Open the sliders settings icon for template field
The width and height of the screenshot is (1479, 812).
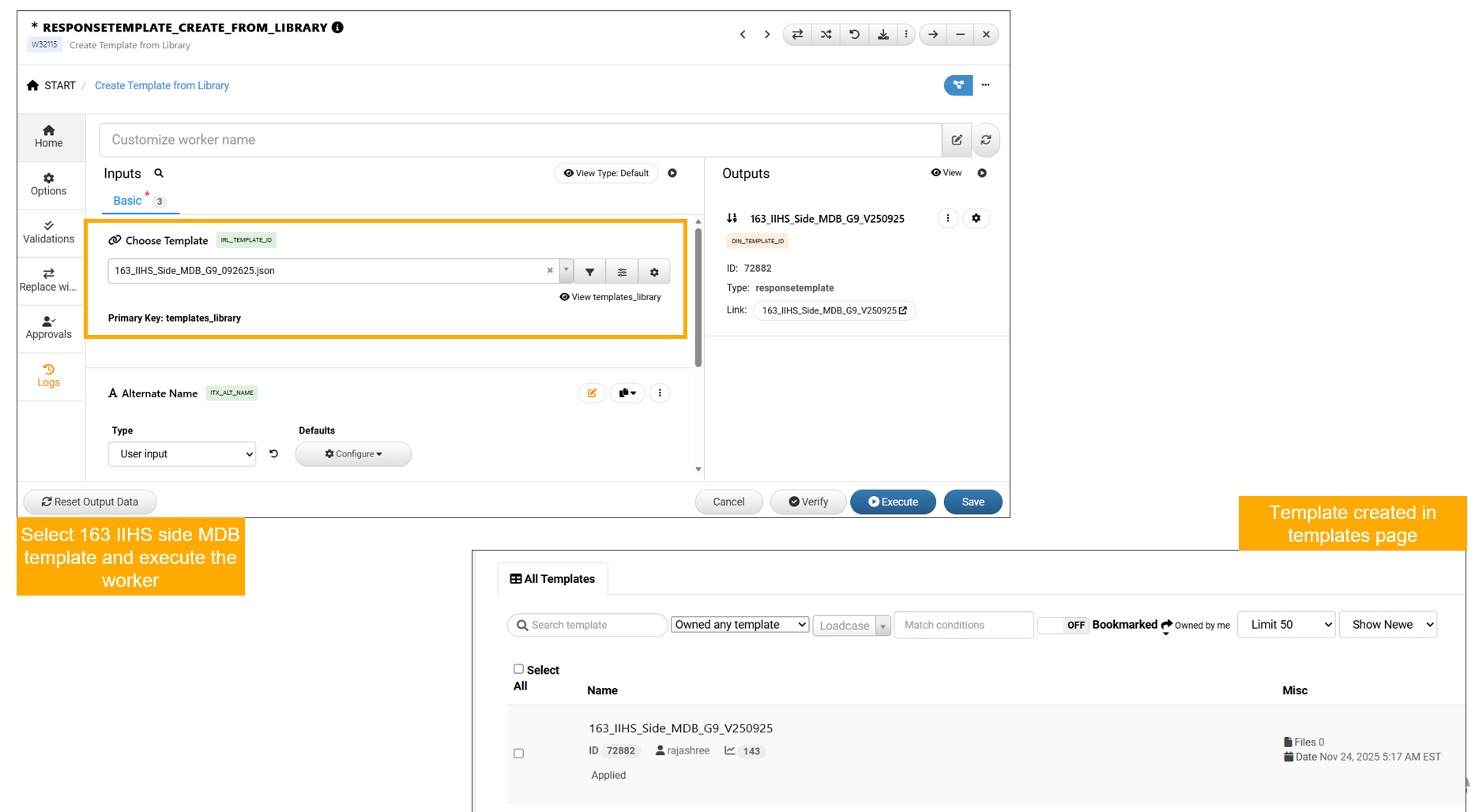point(622,272)
